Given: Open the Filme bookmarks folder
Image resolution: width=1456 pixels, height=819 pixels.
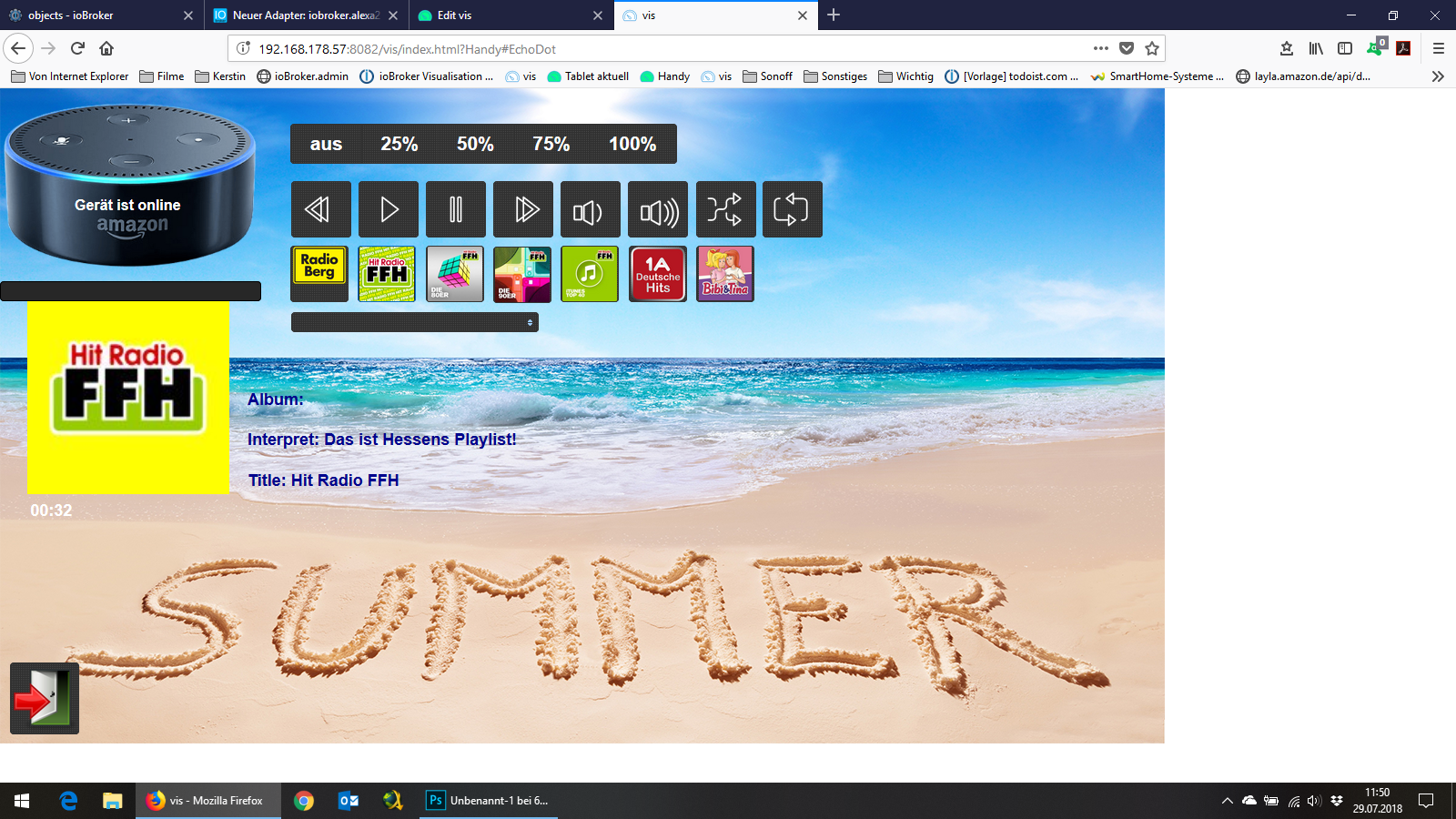Looking at the screenshot, I should tap(162, 76).
